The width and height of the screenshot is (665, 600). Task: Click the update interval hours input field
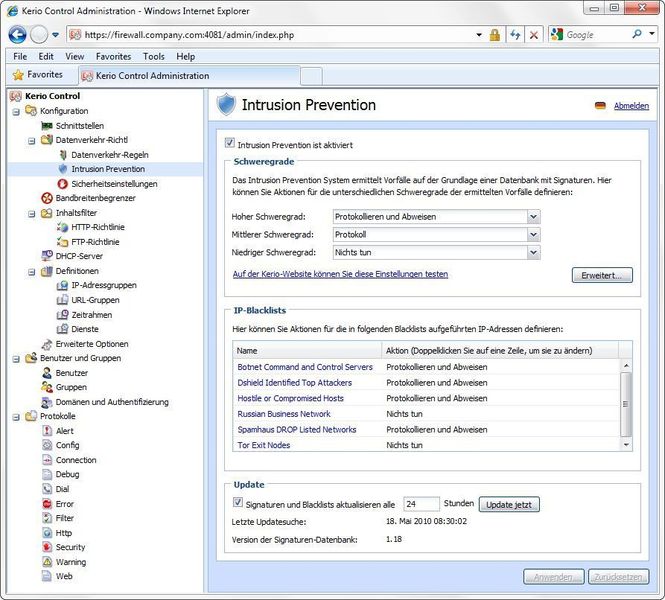point(421,504)
